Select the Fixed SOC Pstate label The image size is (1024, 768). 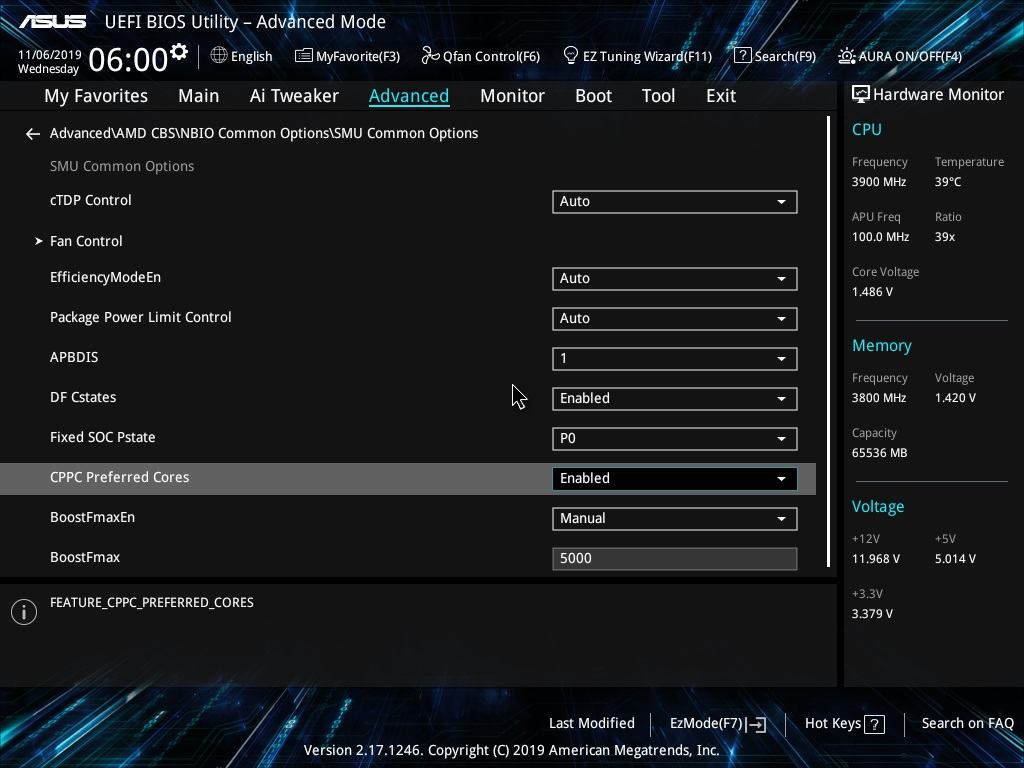pyautogui.click(x=103, y=438)
